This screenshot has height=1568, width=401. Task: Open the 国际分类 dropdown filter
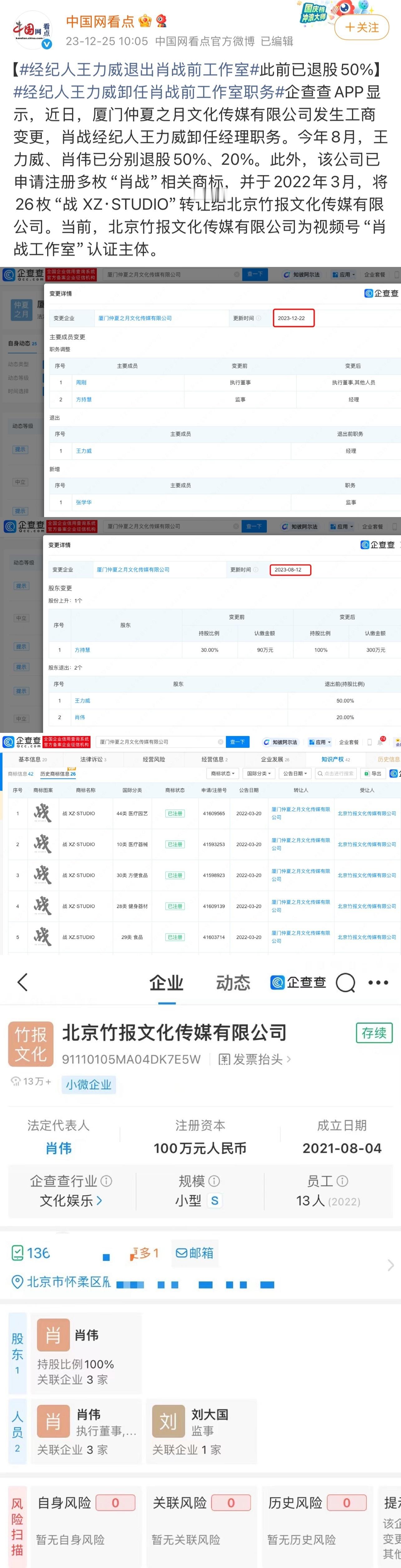click(x=259, y=774)
